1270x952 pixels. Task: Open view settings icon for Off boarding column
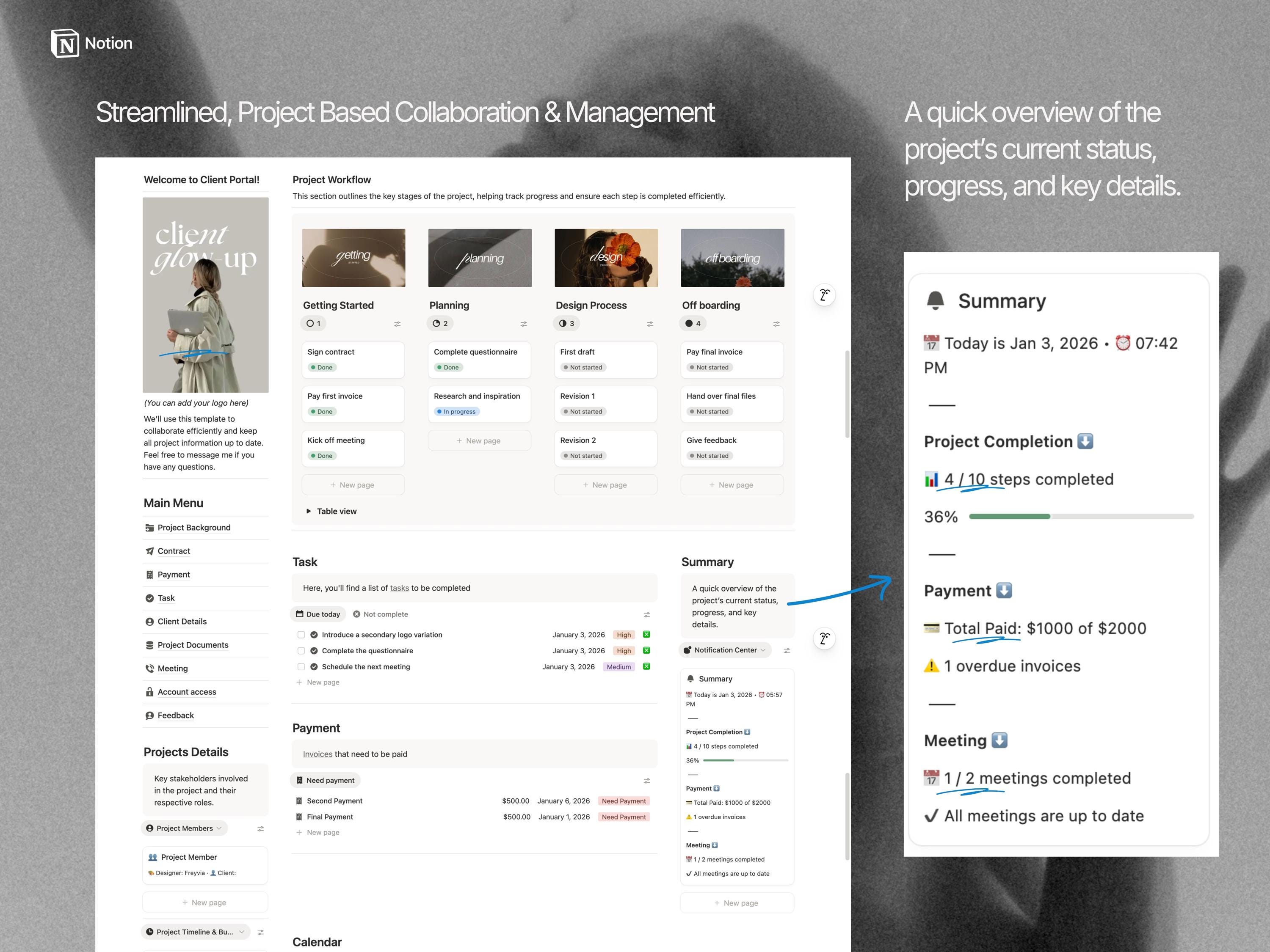(x=776, y=324)
